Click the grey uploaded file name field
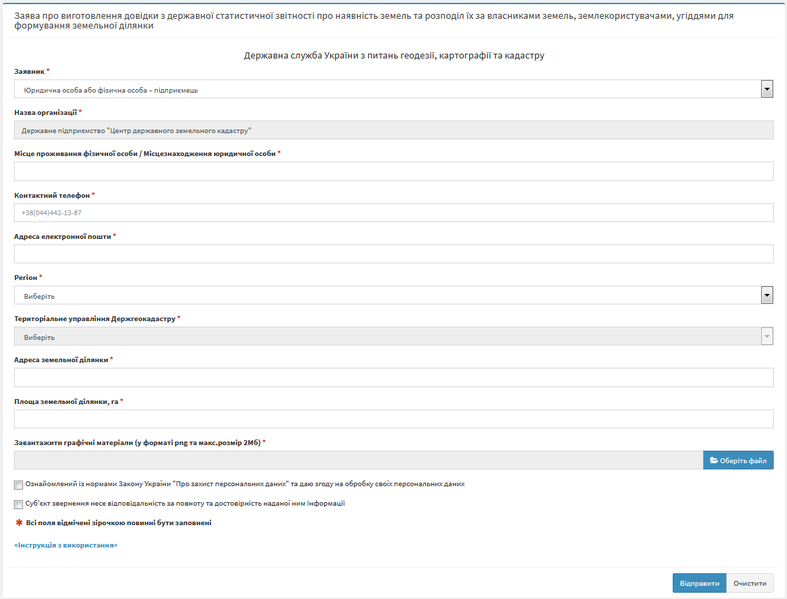 coord(357,460)
